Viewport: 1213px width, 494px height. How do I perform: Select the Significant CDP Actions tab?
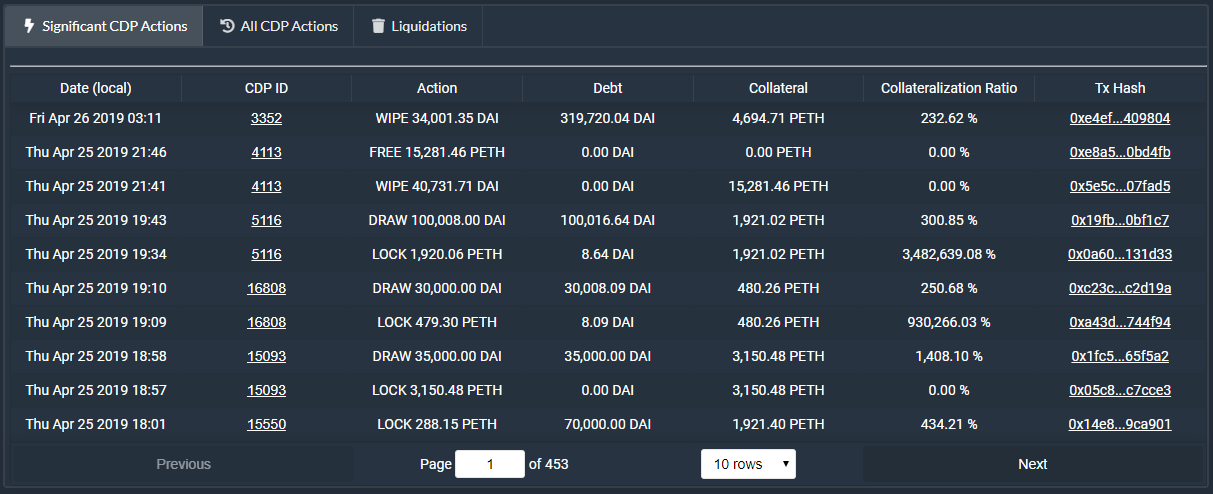[104, 26]
